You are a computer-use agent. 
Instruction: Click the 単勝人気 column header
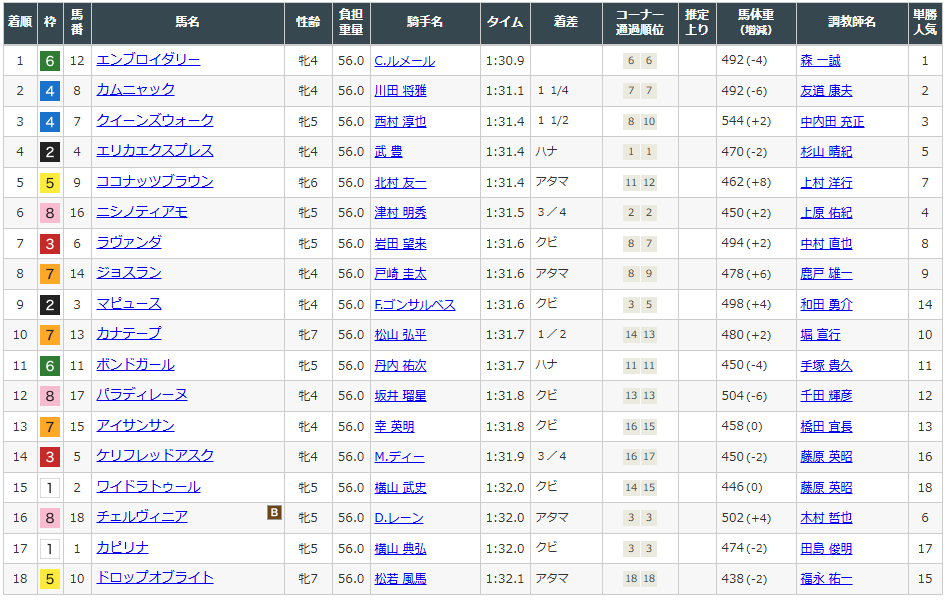click(x=925, y=22)
